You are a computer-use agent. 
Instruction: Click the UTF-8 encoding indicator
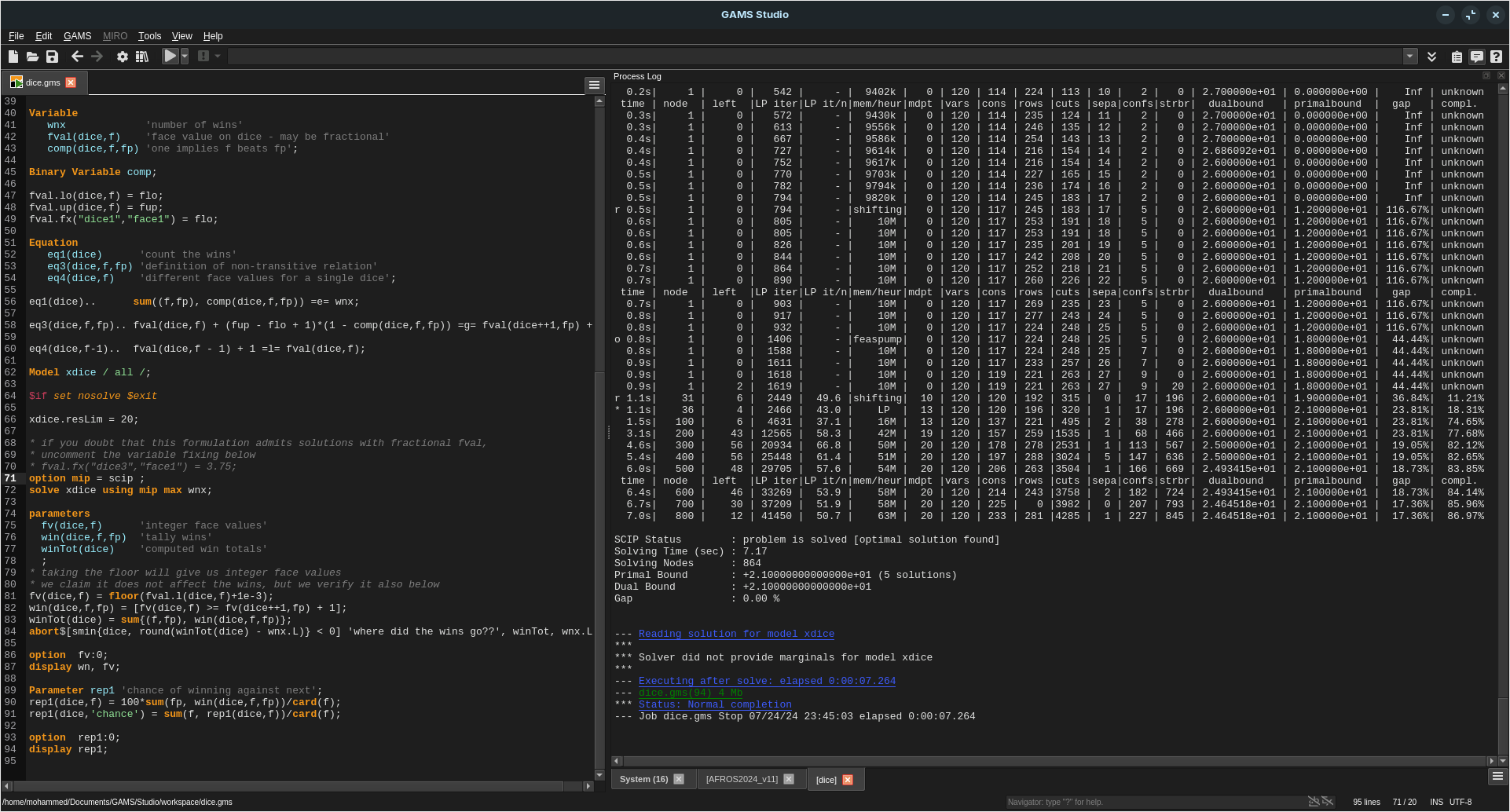tap(1461, 803)
